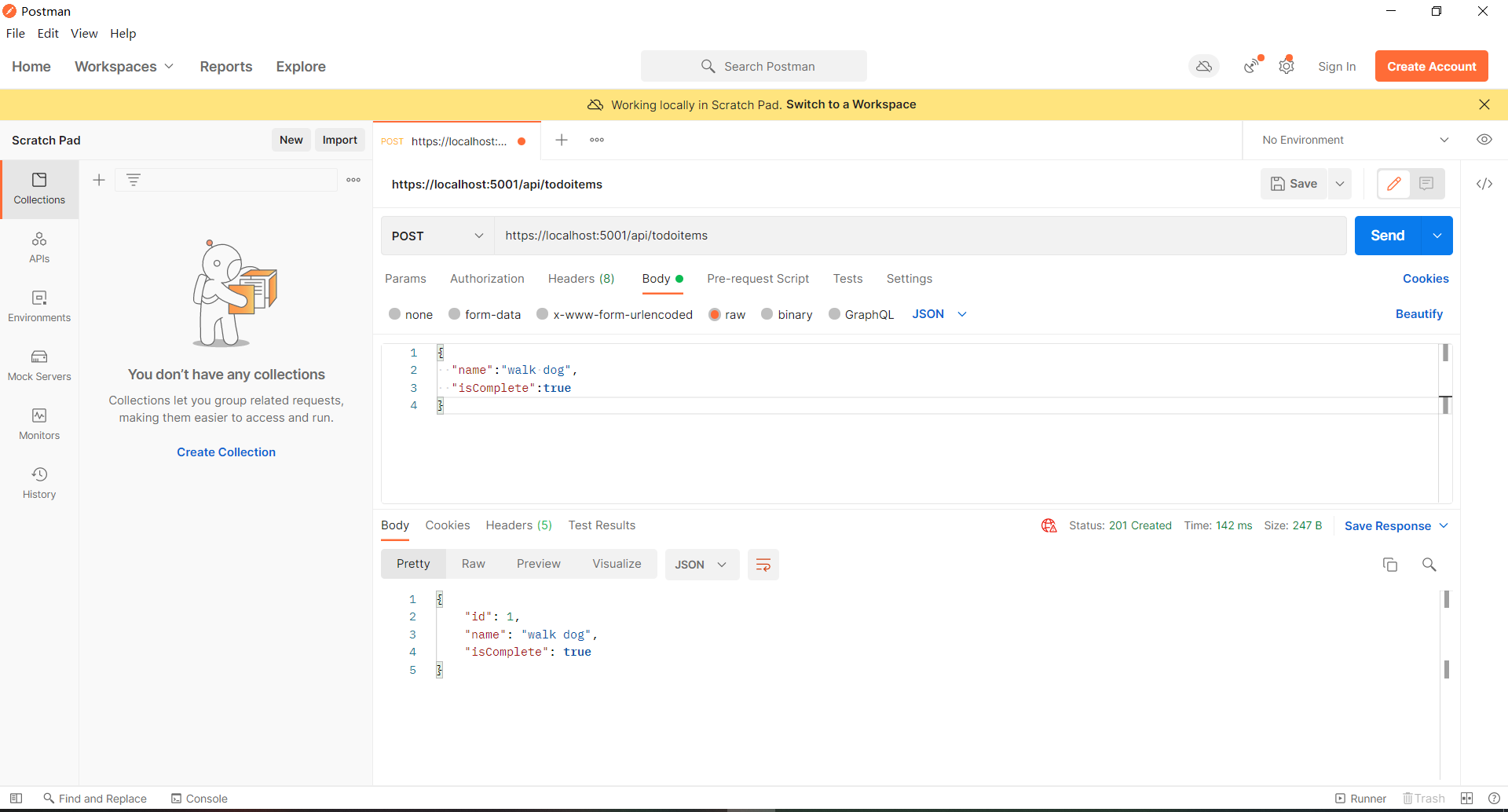
Task: Open the Monitors panel
Action: point(38,423)
